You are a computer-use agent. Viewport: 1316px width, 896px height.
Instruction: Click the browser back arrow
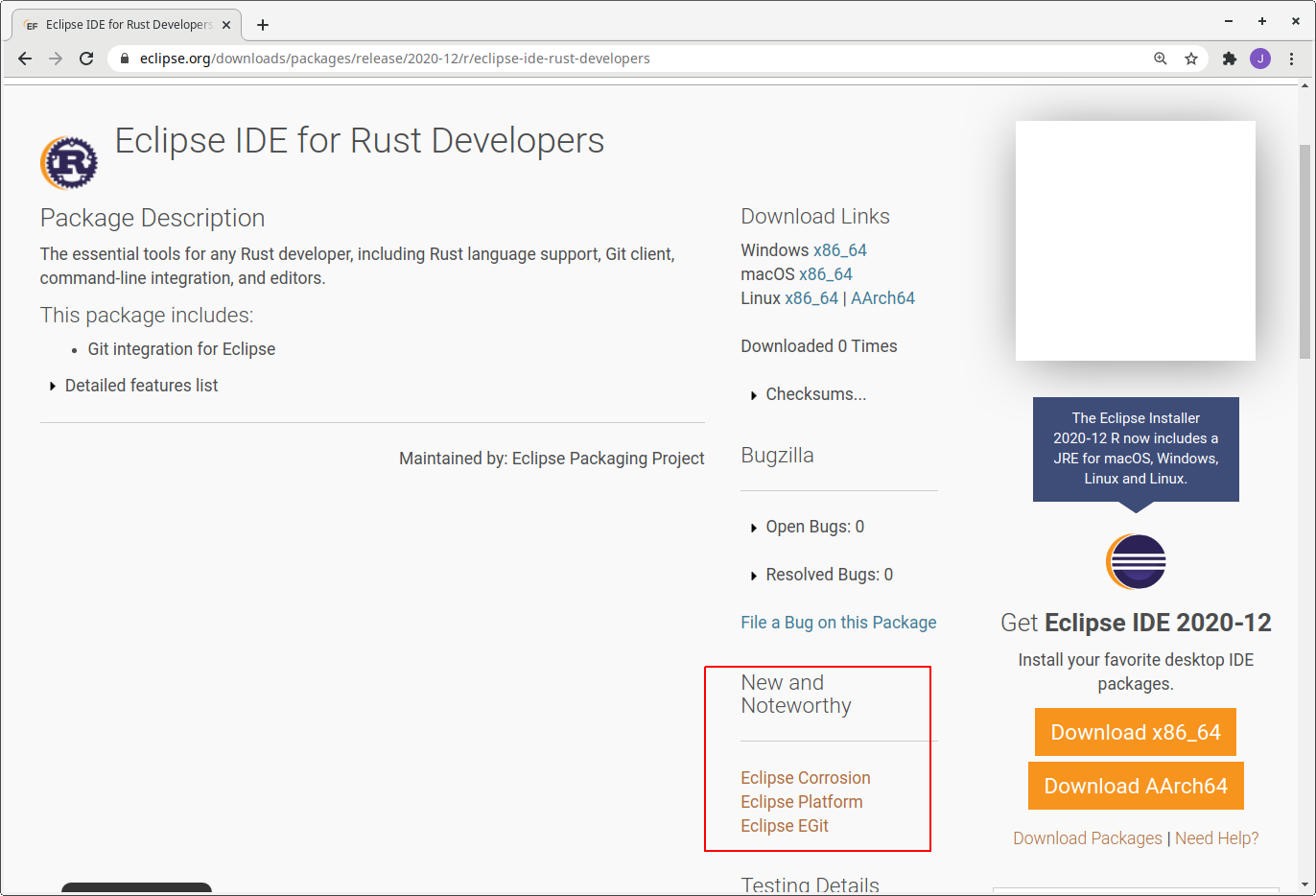pyautogui.click(x=25, y=59)
